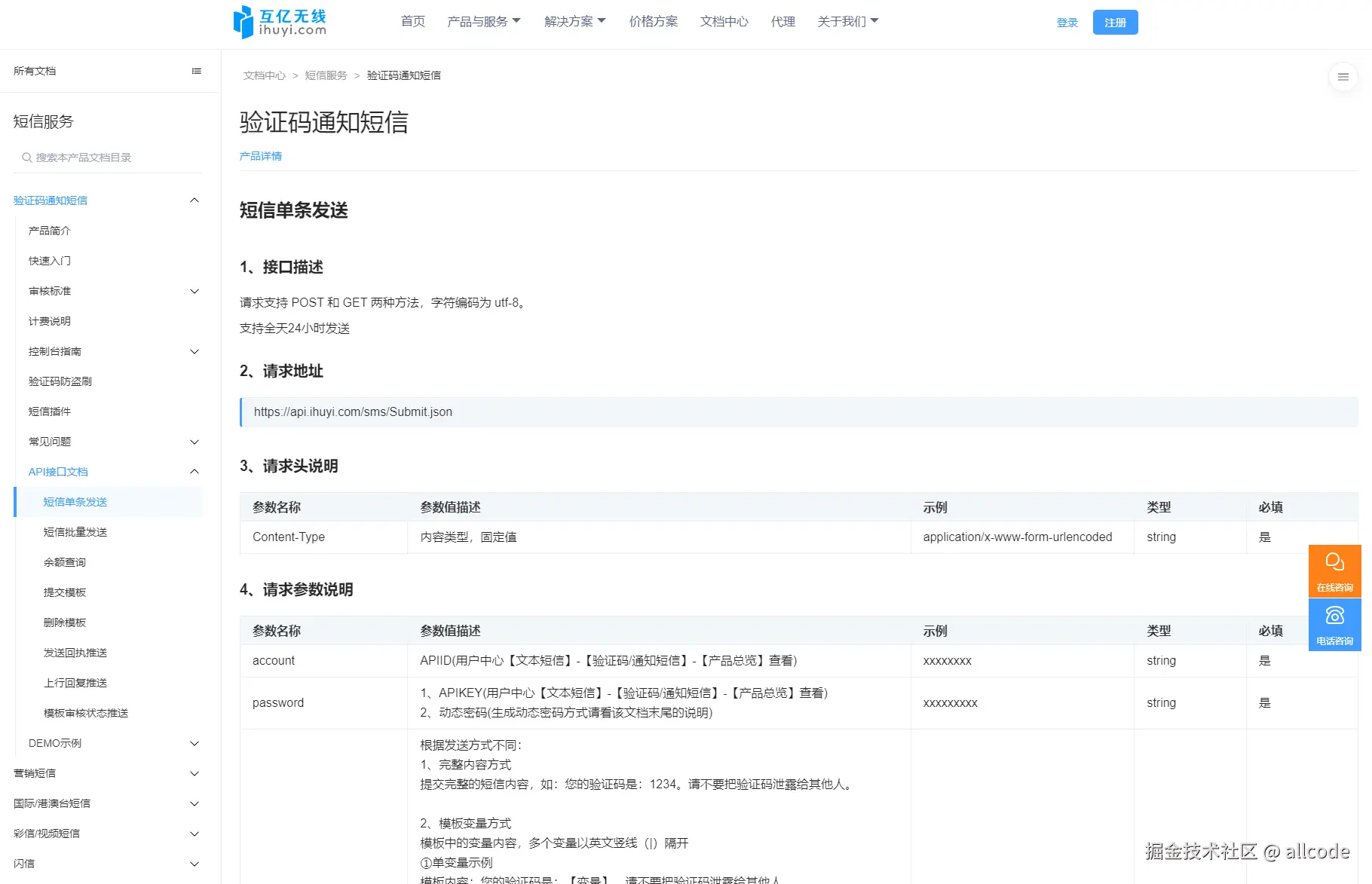This screenshot has height=884, width=1372.
Task: Select 余额查询 in the sidebar
Action: tap(65, 562)
